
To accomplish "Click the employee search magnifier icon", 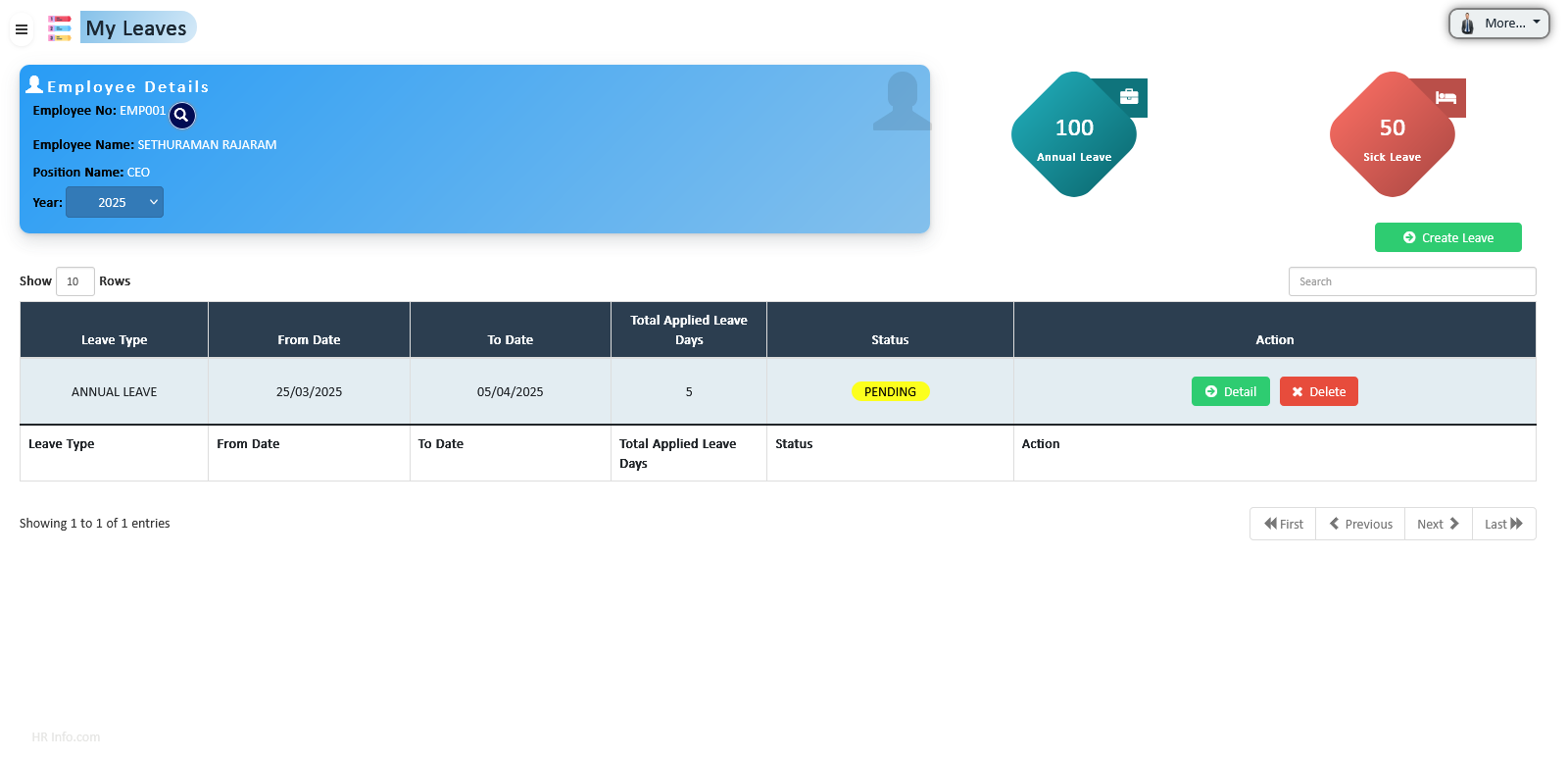I will pyautogui.click(x=182, y=116).
